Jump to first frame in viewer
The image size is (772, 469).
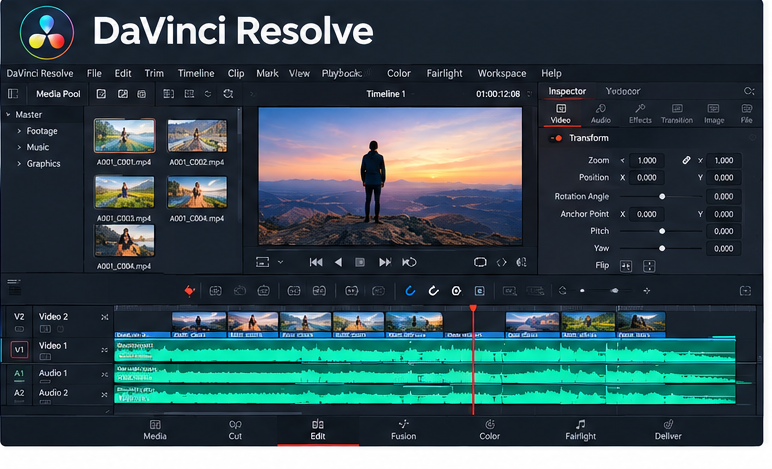tap(316, 262)
